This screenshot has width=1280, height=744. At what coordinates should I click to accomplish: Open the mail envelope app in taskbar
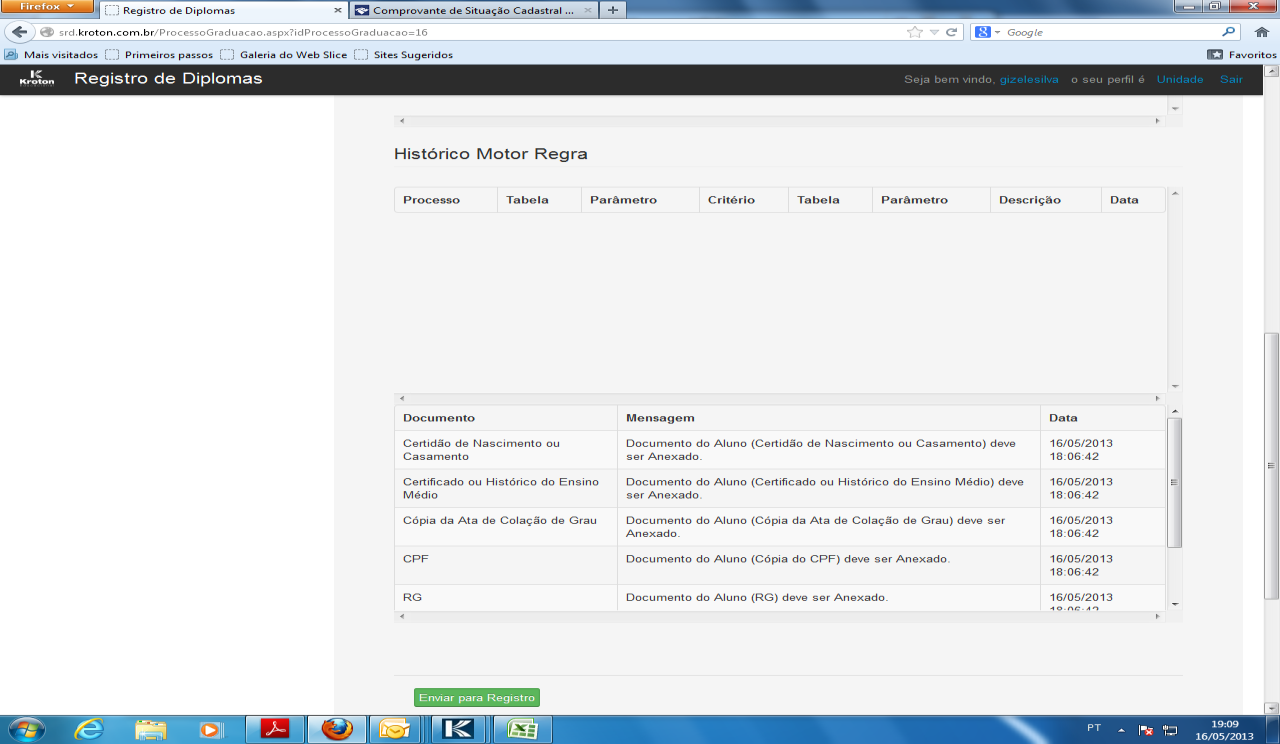pyautogui.click(x=396, y=729)
